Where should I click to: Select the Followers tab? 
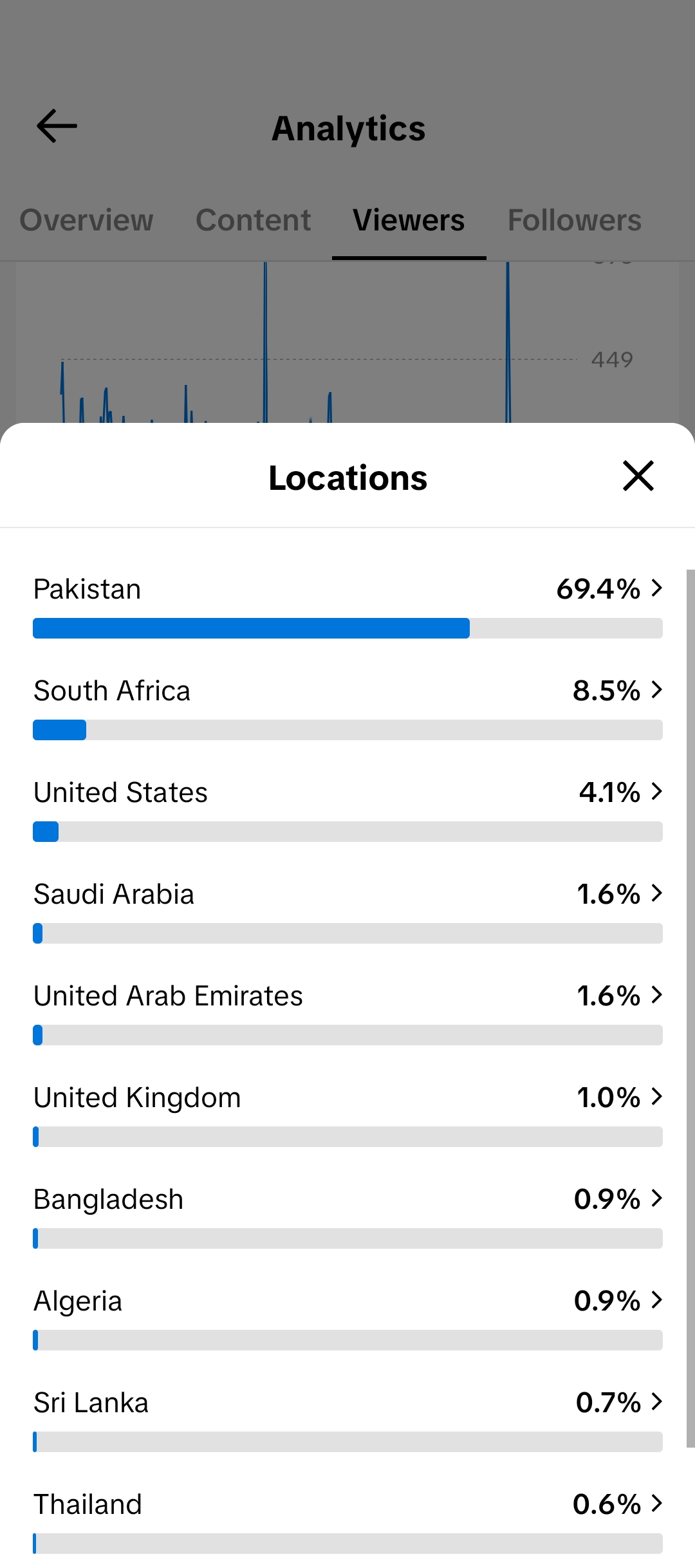574,220
